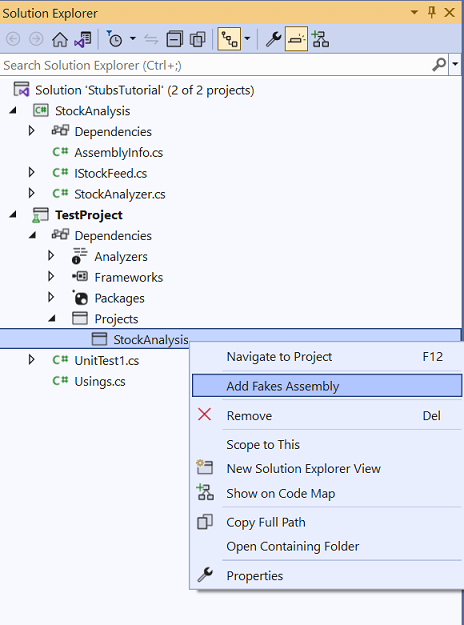Toggle the file nesting button
This screenshot has width=464, height=625.
(x=229, y=39)
